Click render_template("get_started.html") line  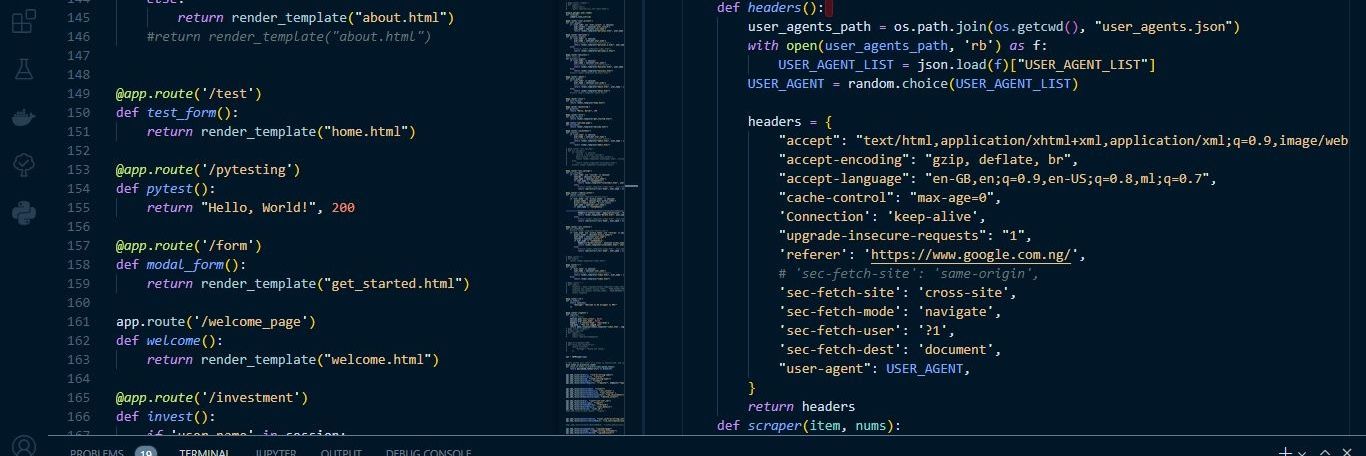tap(308, 283)
